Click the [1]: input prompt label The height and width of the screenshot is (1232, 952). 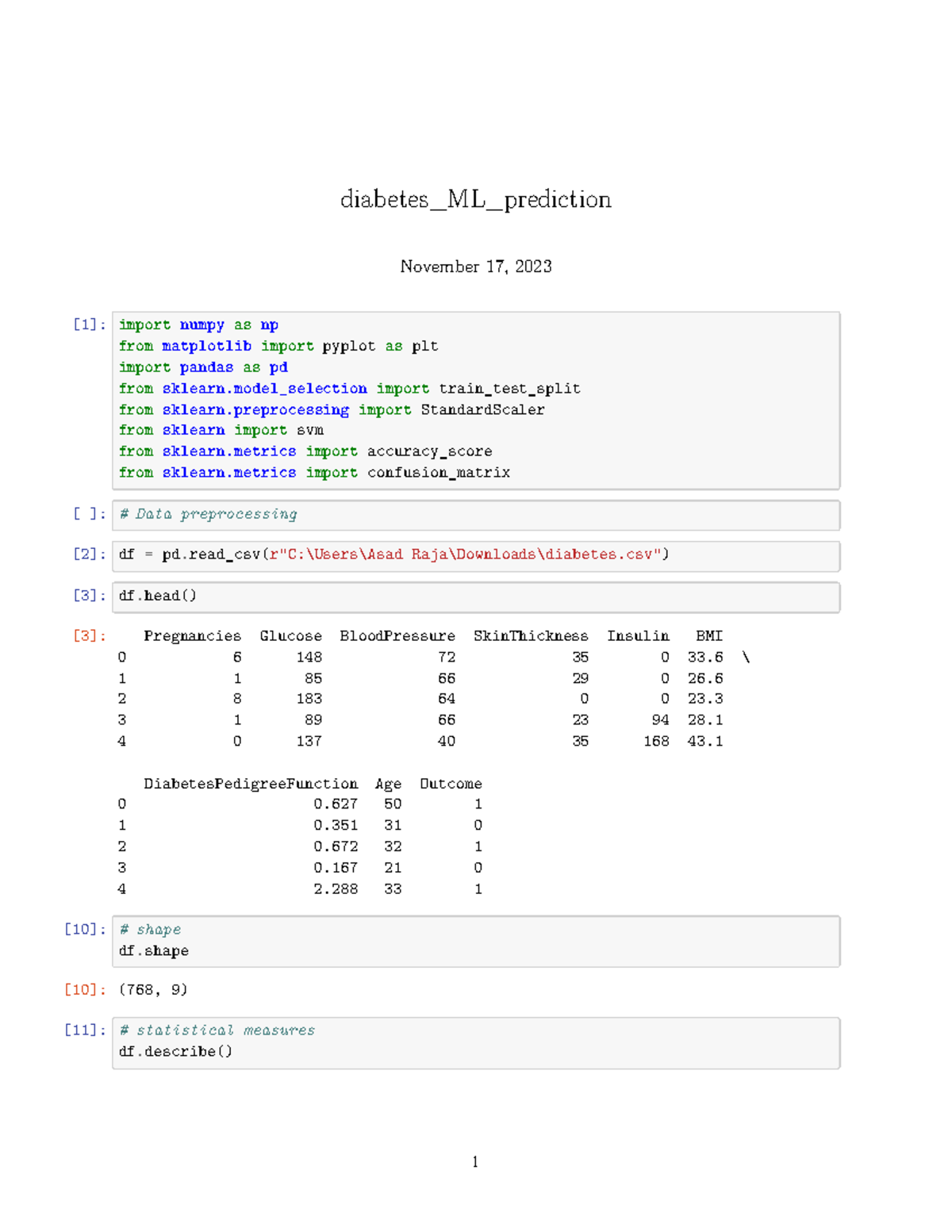89,324
